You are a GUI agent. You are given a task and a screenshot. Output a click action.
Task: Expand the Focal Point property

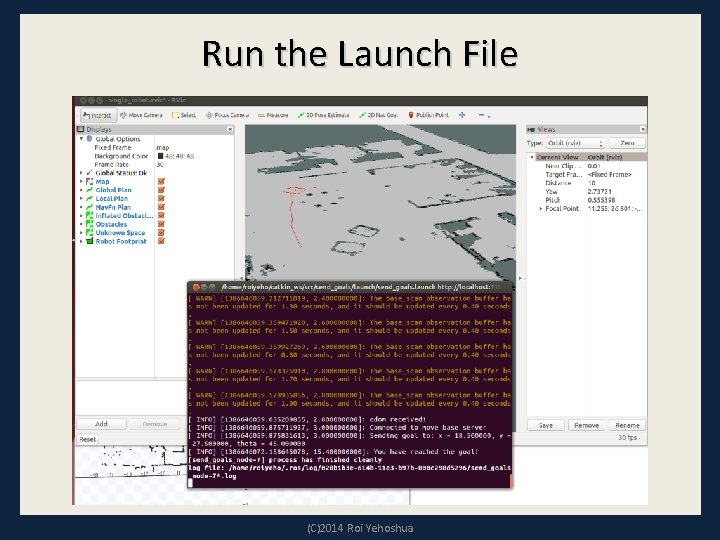[x=540, y=208]
